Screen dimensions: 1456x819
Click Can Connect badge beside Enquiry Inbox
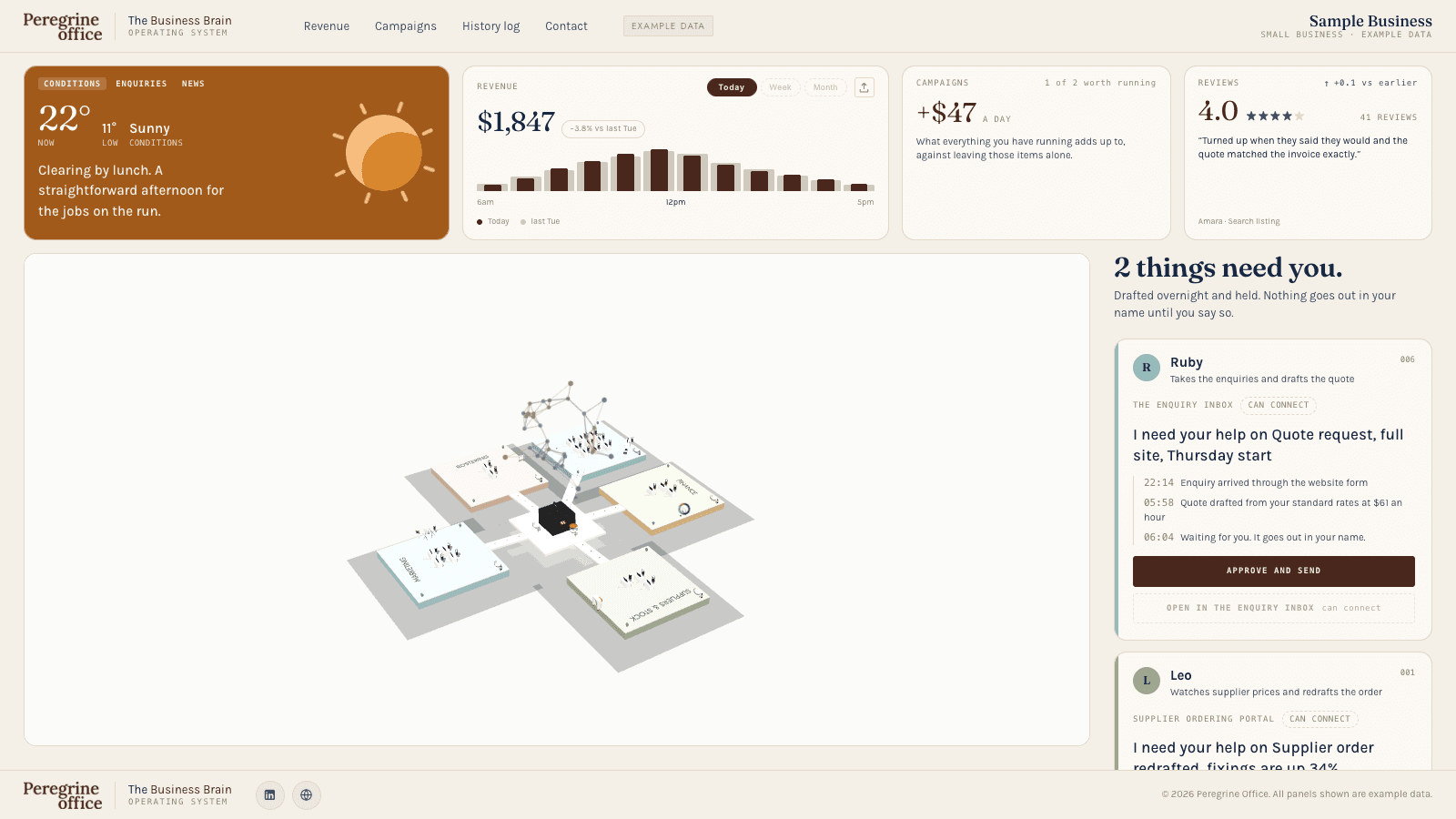pos(1278,405)
